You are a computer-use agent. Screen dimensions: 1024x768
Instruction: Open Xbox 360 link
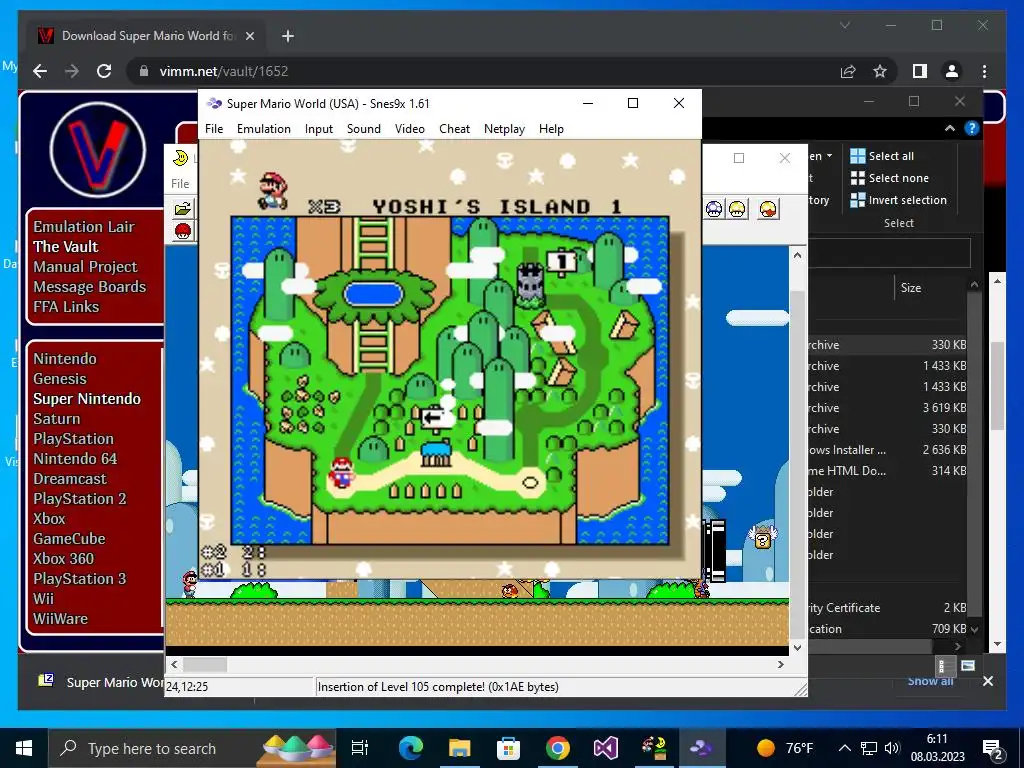coord(63,558)
